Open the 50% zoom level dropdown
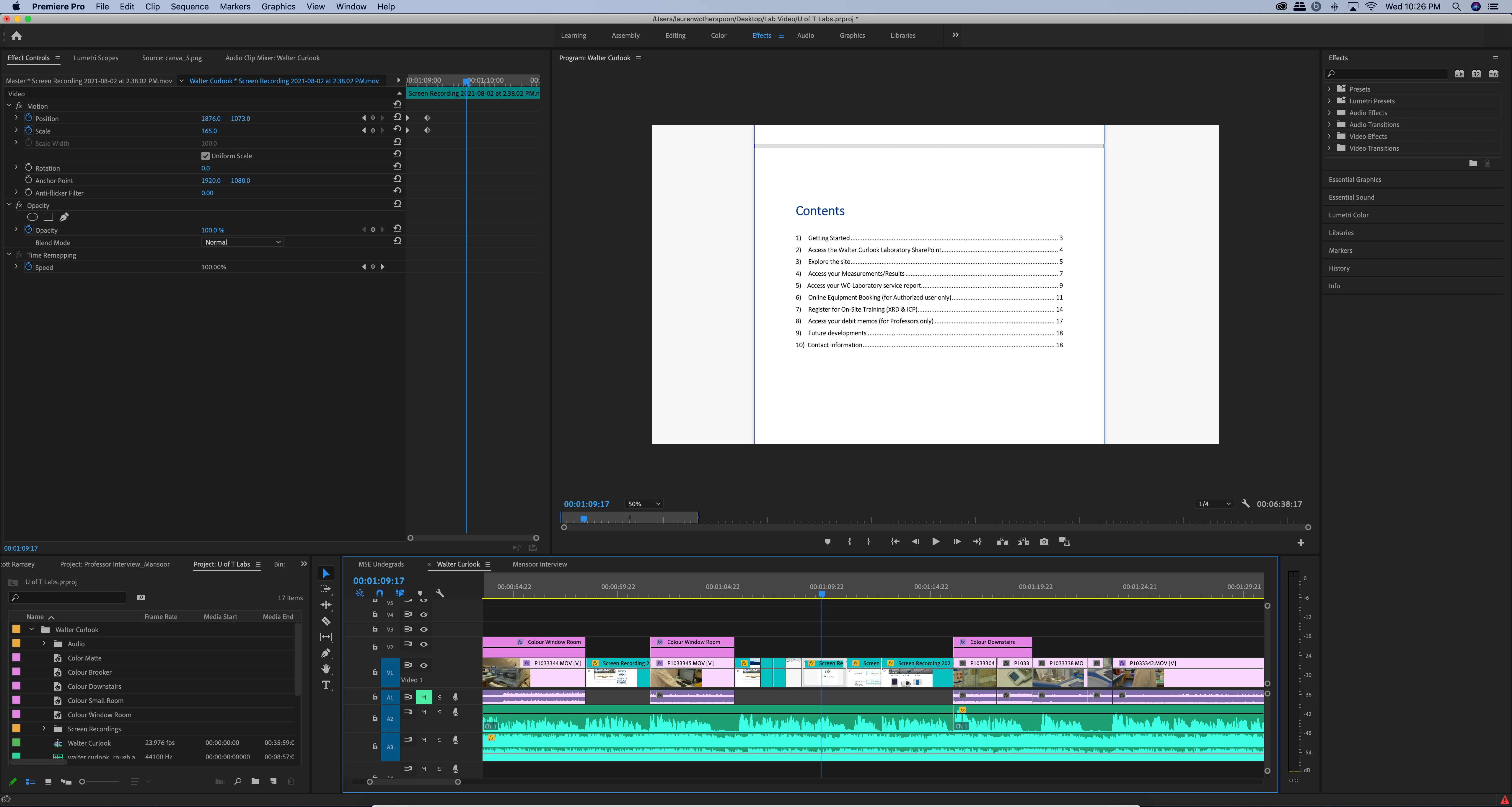 [x=644, y=504]
